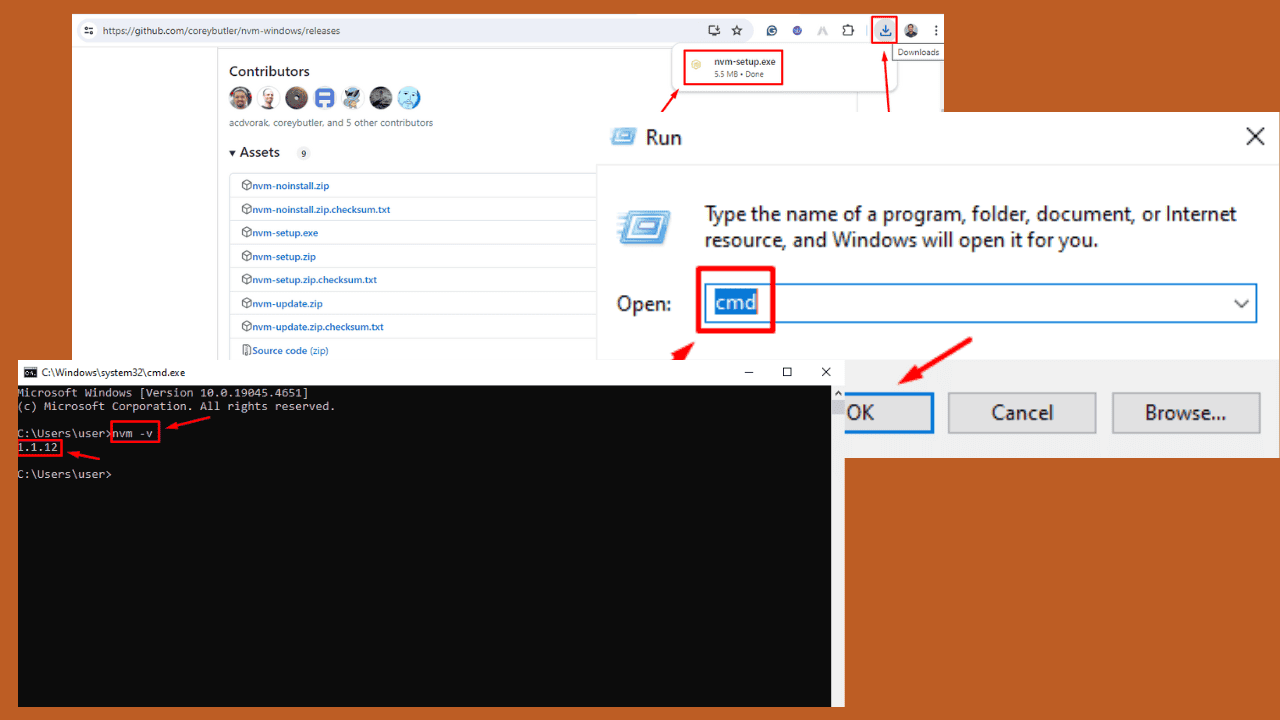Click the '5 other contributors' text
Viewport: 1280px width, 720px height.
pos(389,123)
